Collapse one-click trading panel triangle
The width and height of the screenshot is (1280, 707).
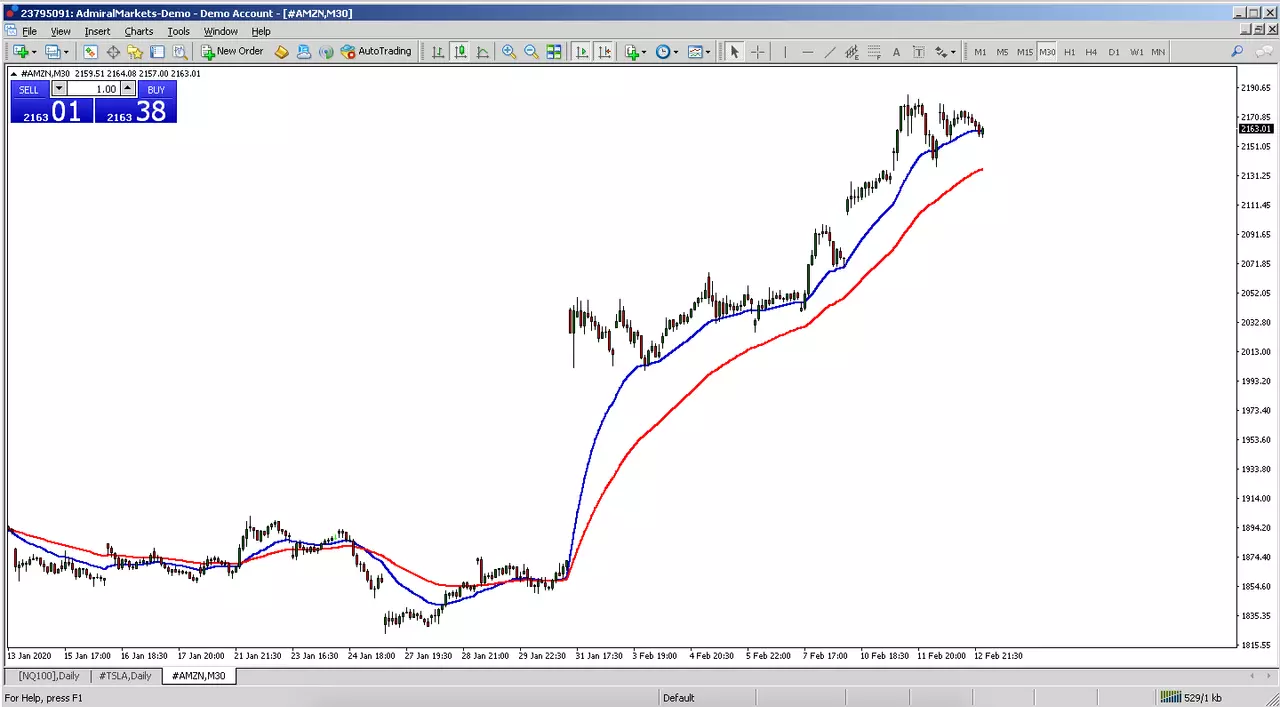coord(14,73)
